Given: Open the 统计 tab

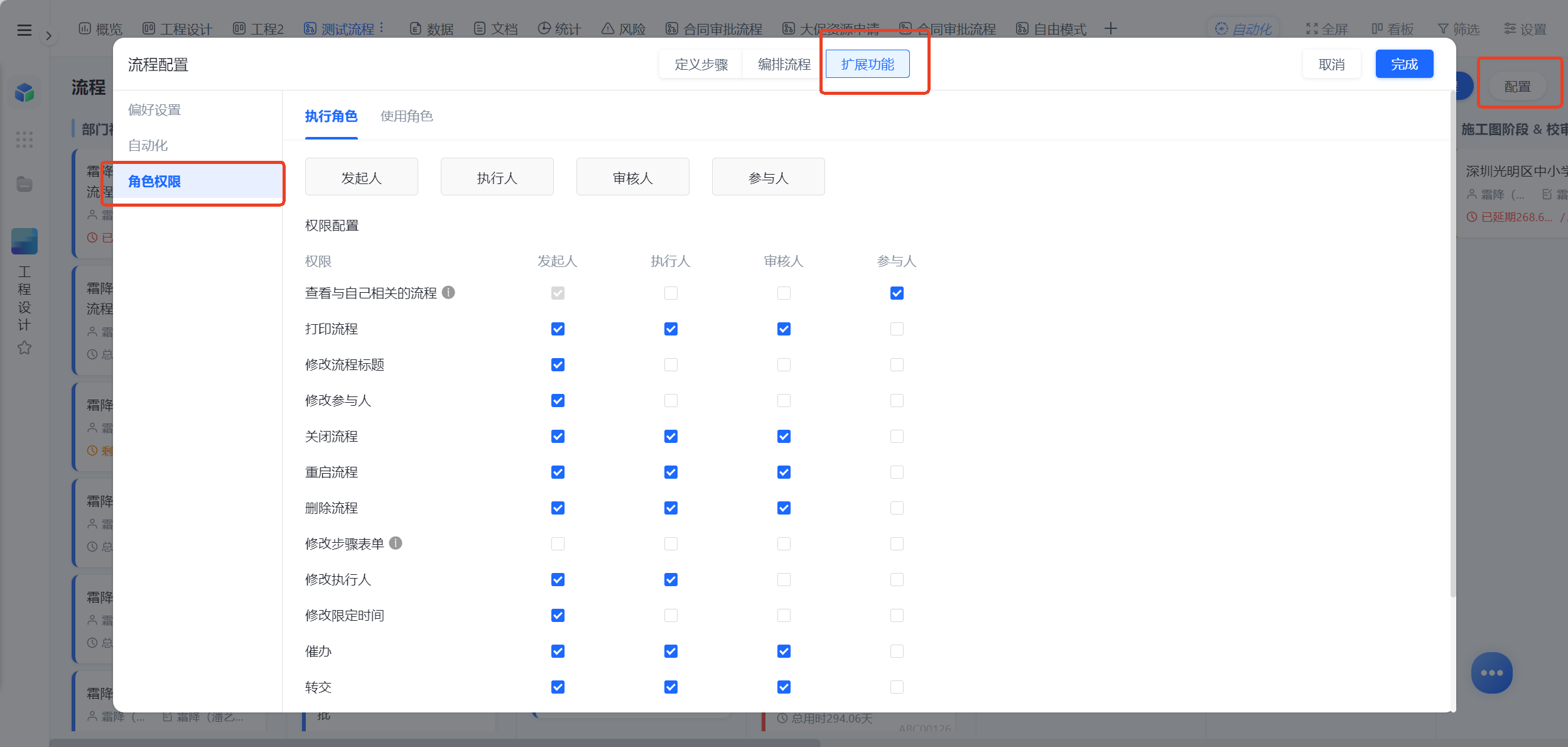Looking at the screenshot, I should (560, 29).
